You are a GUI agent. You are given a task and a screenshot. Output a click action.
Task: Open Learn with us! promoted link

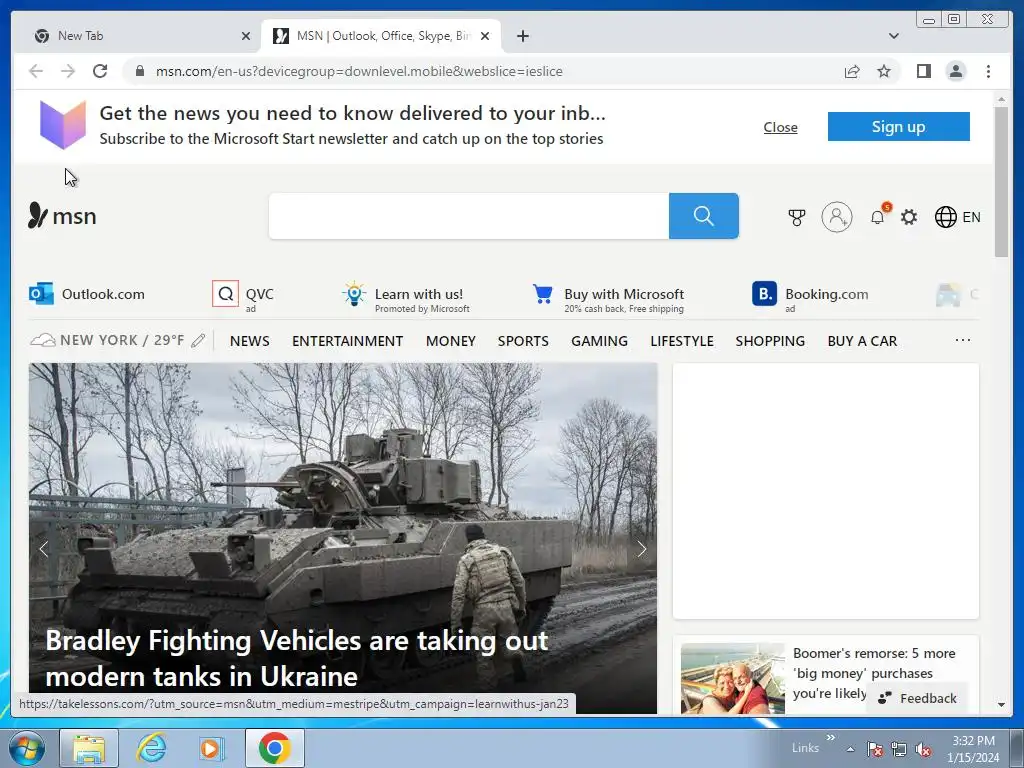pos(405,295)
